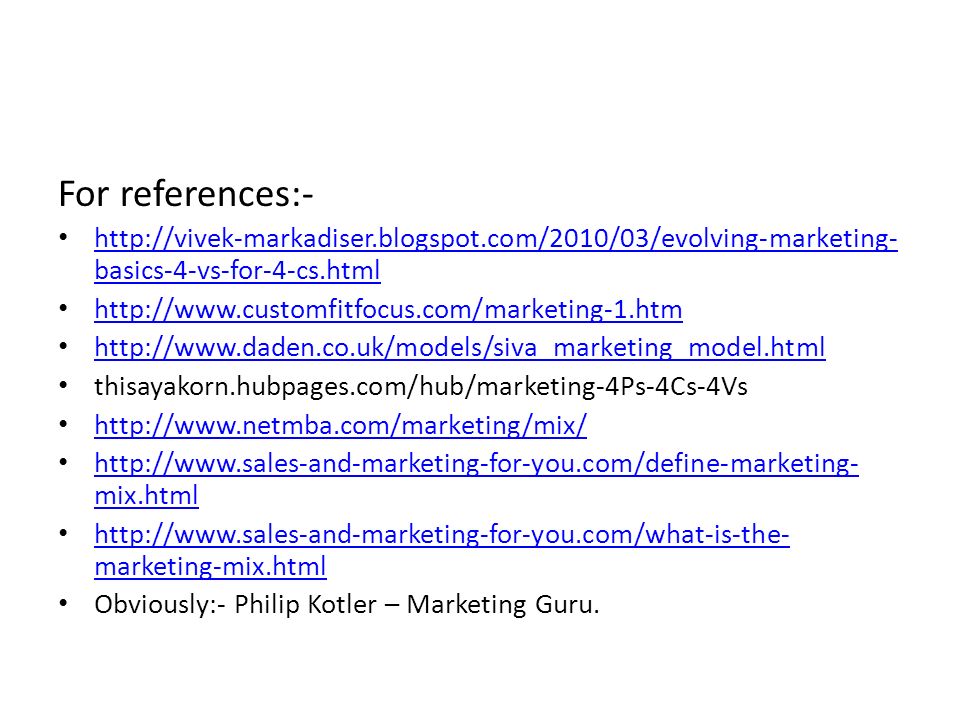Click the bullet before the define-marketing link
Image resolution: width=960 pixels, height=720 pixels.
click(64, 462)
